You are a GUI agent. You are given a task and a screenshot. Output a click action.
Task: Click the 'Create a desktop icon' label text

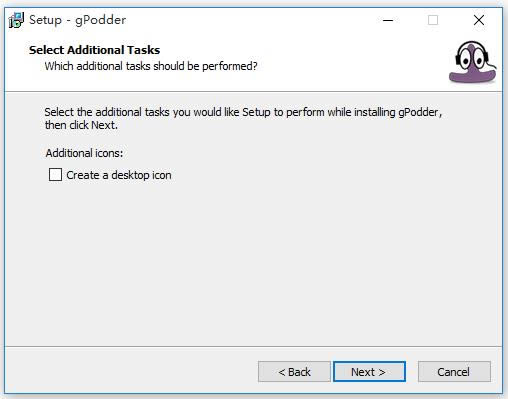(119, 175)
